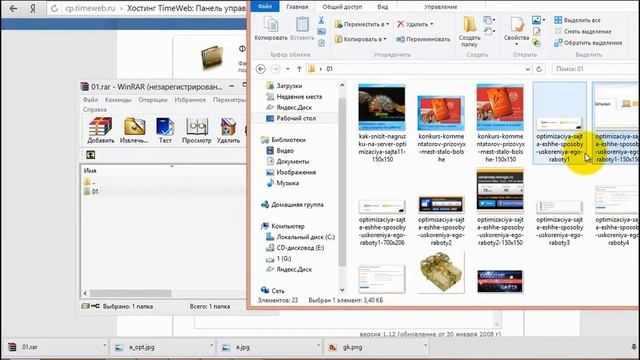Click the Поиск: 01 search field
This screenshot has width=640, height=360.
point(595,69)
